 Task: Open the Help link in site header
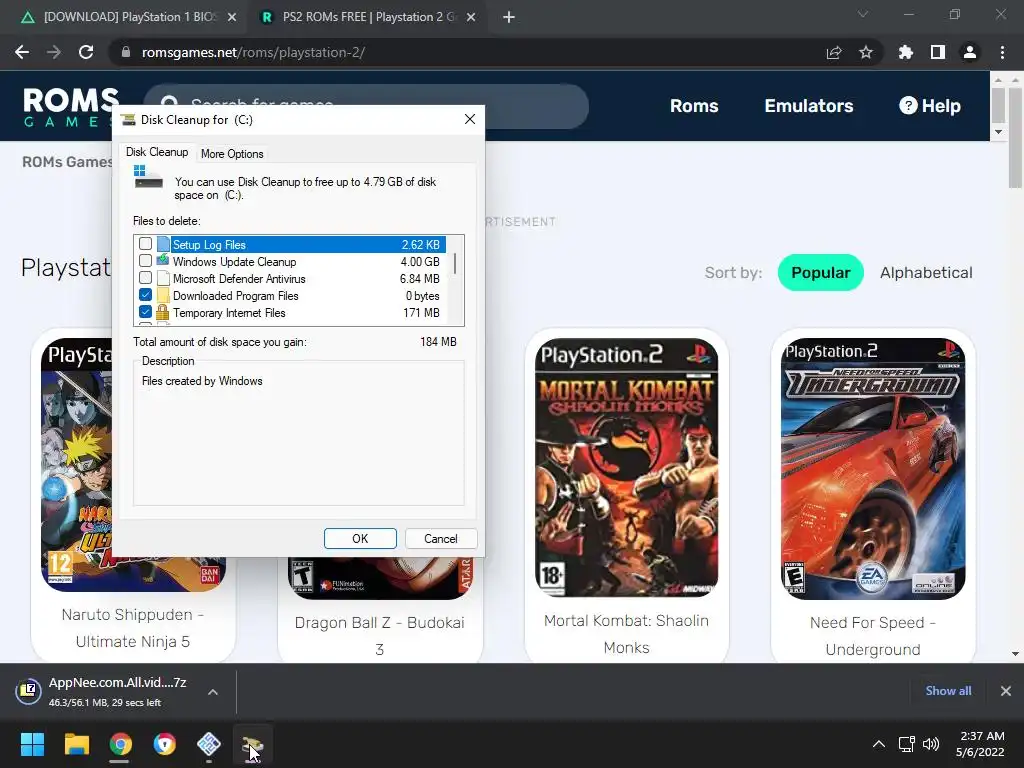coord(929,106)
